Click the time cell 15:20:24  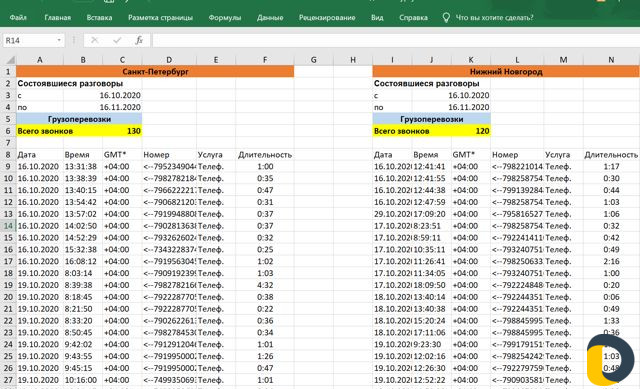429,321
